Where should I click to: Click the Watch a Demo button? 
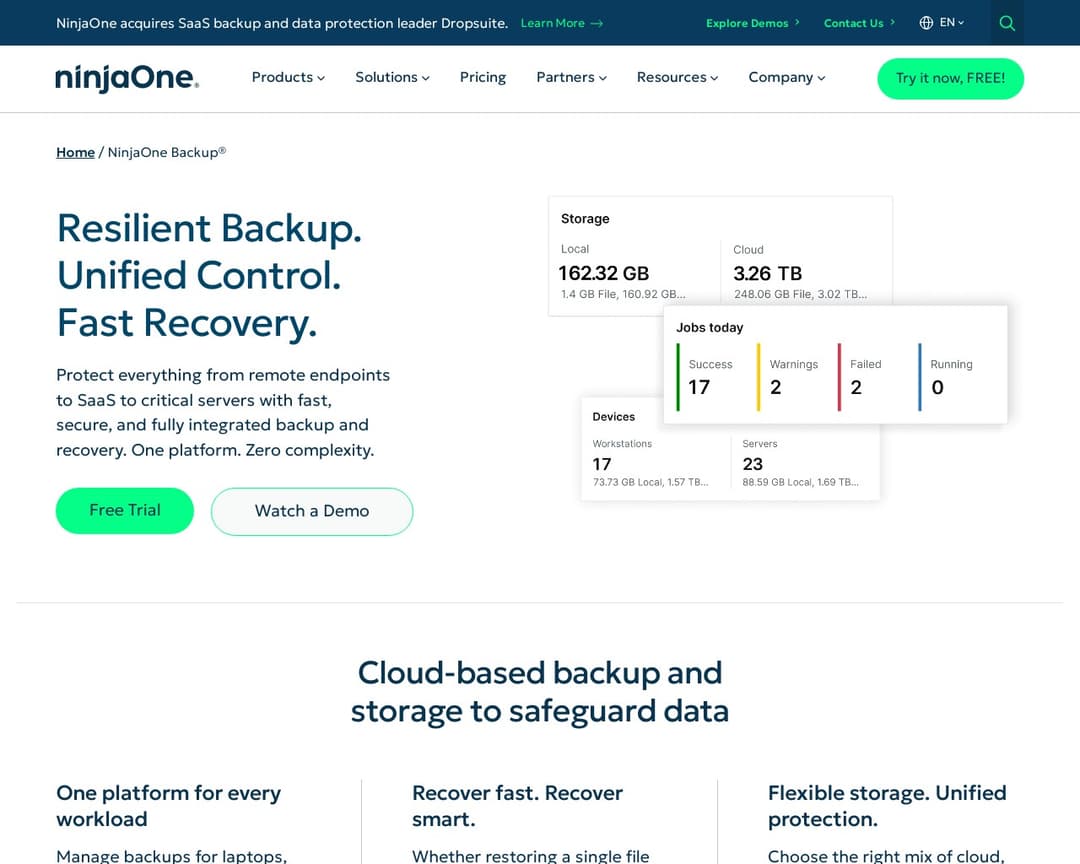pos(312,511)
